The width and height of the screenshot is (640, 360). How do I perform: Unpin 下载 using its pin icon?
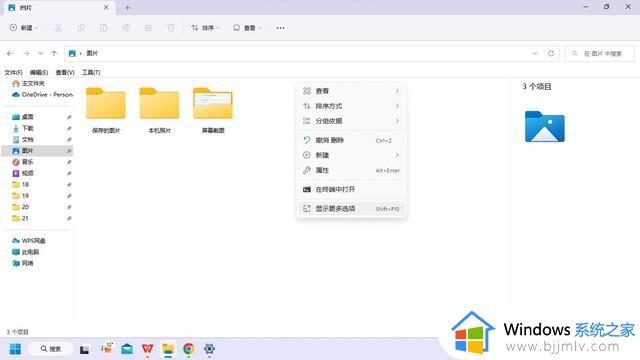coord(69,129)
